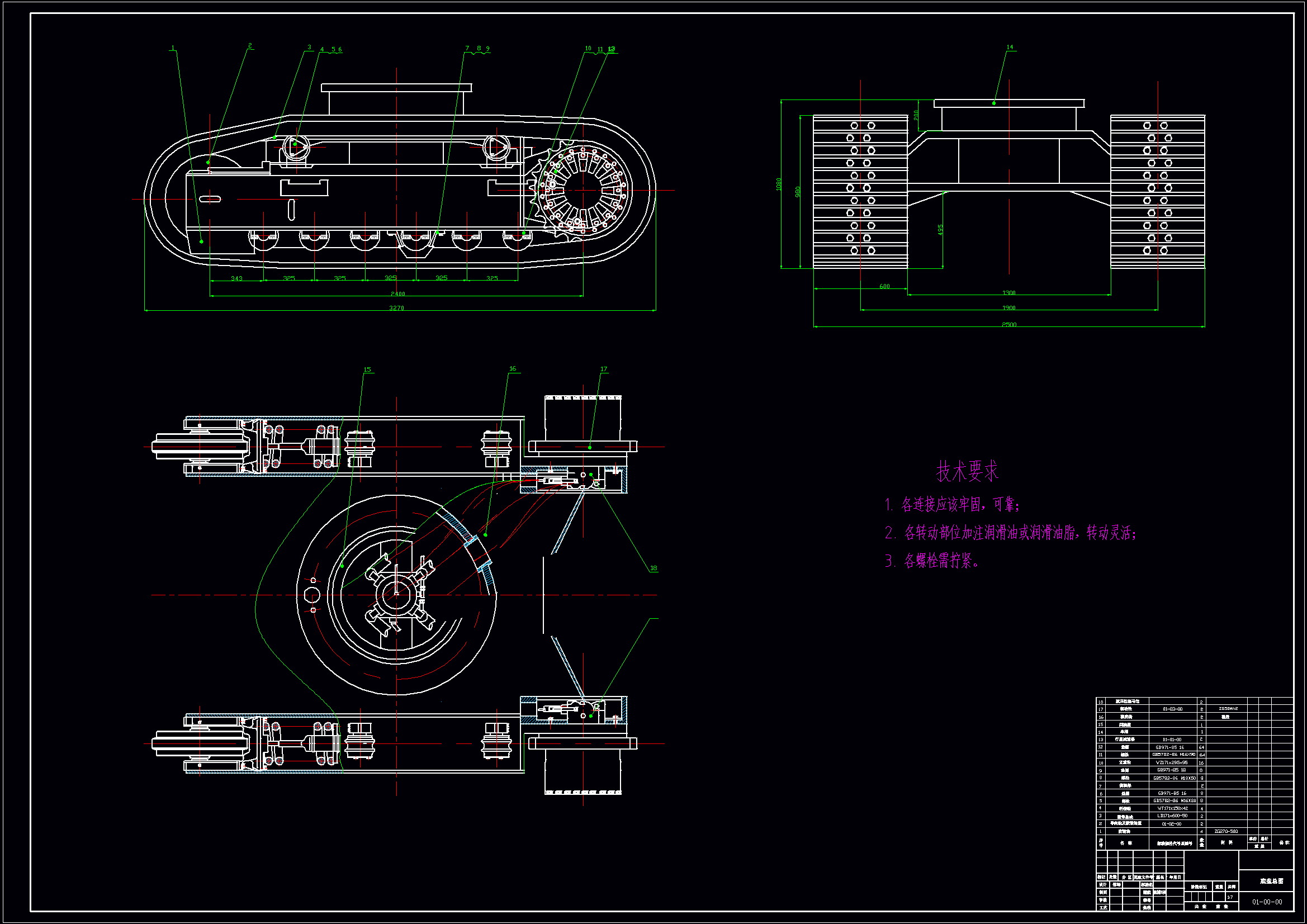Select the 1300 dimension text
The height and width of the screenshot is (924, 1307).
(x=1008, y=293)
